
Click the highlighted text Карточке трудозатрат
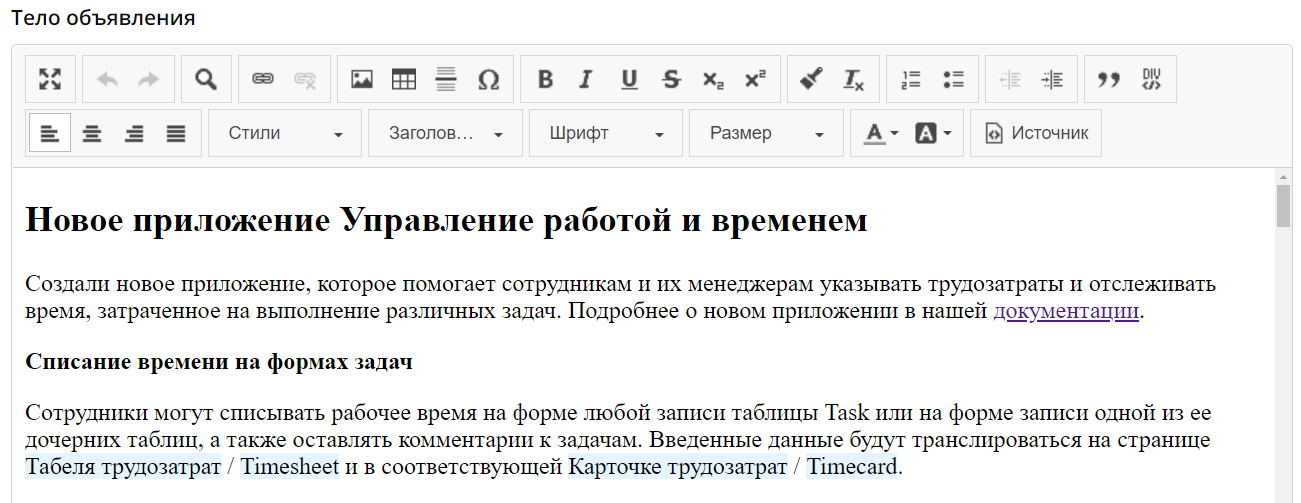(679, 466)
